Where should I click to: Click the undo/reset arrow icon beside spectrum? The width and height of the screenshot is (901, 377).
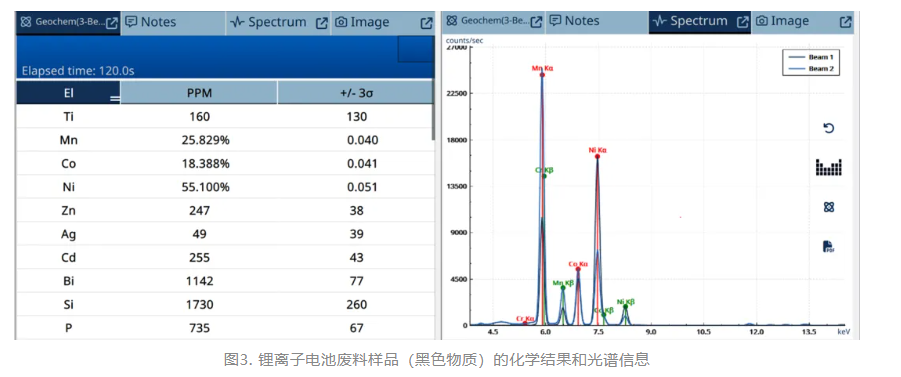click(x=828, y=128)
